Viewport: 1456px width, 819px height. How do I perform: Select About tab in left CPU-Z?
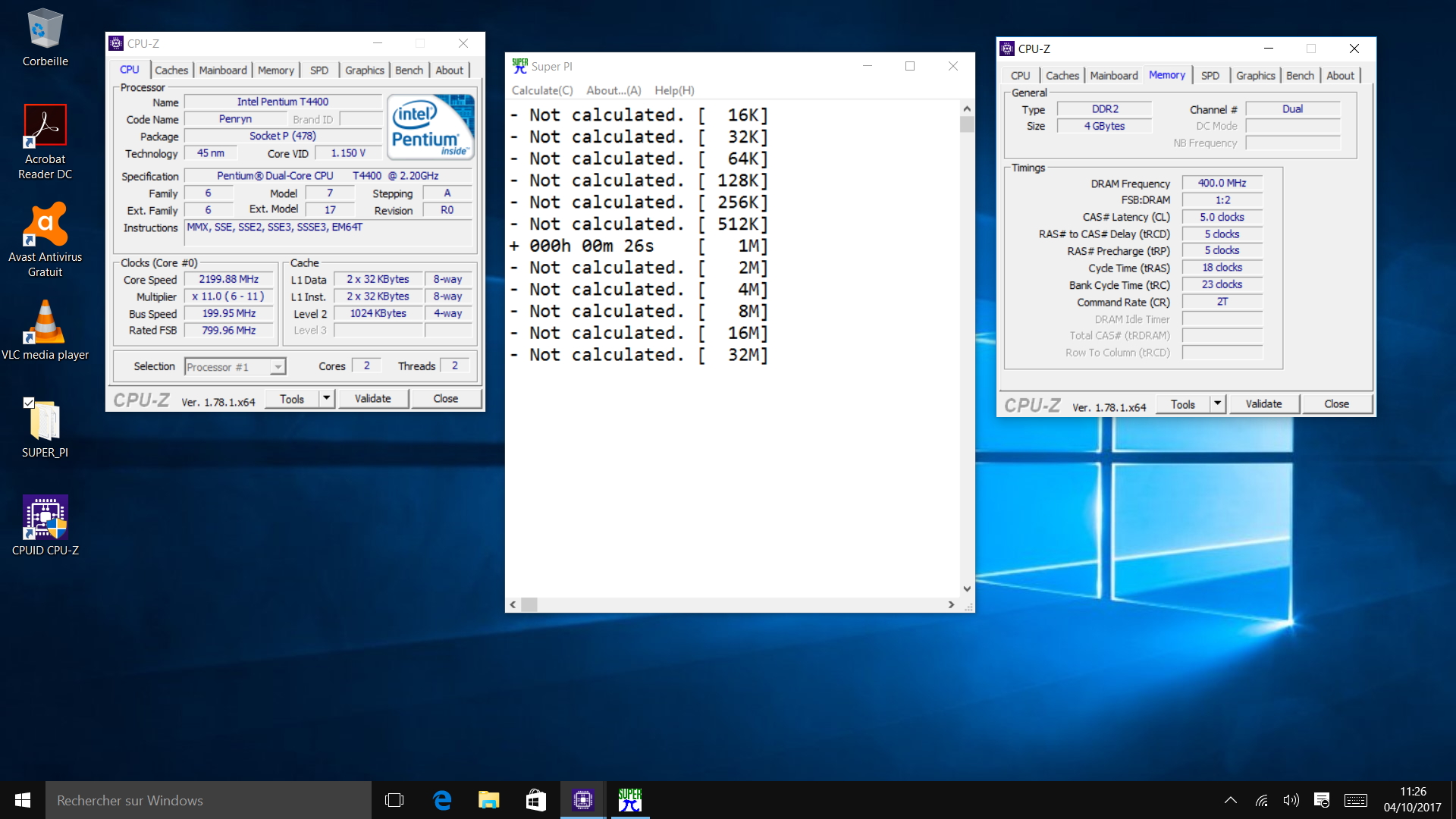450,70
